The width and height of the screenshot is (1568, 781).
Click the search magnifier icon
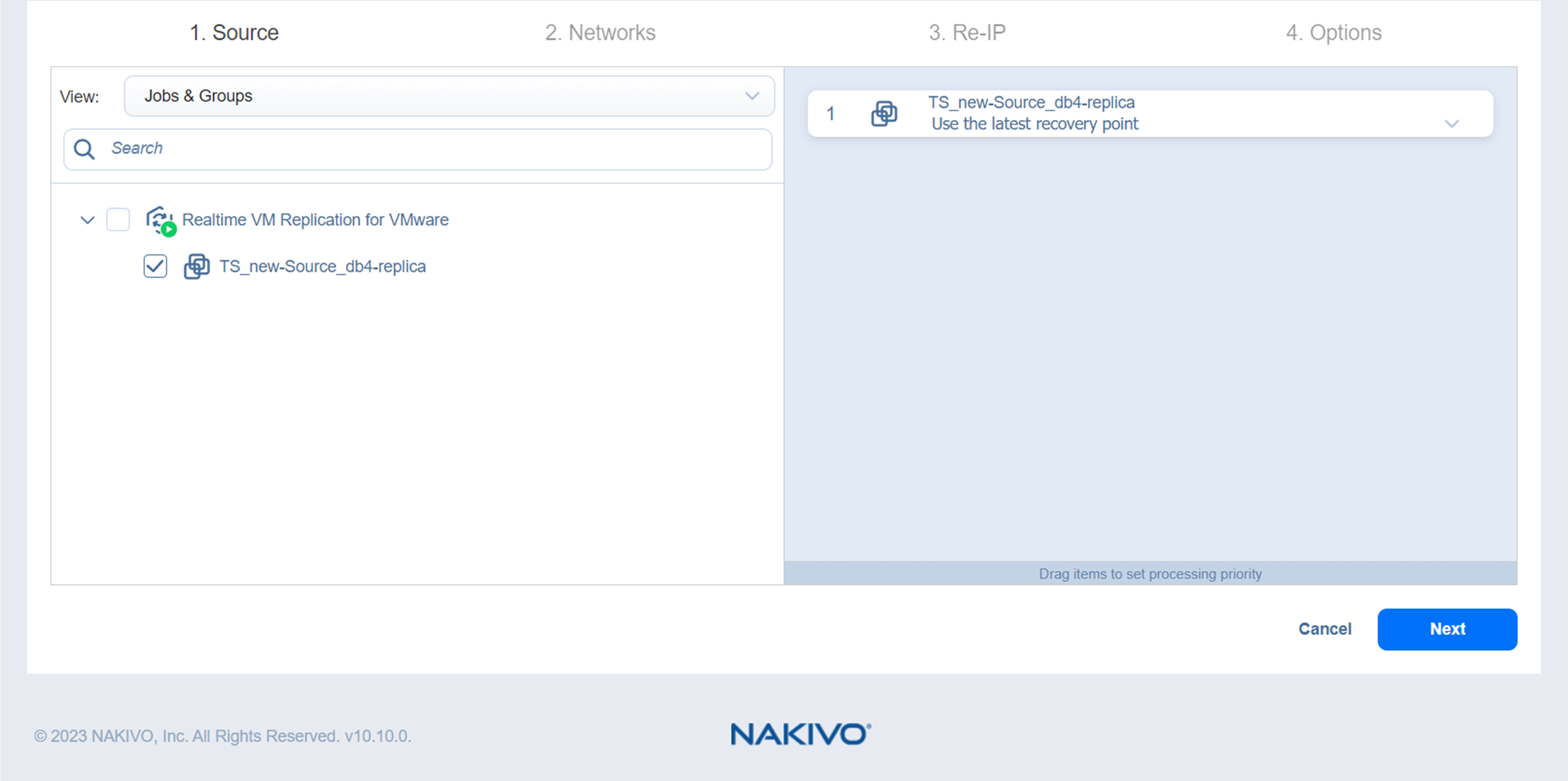click(x=84, y=149)
